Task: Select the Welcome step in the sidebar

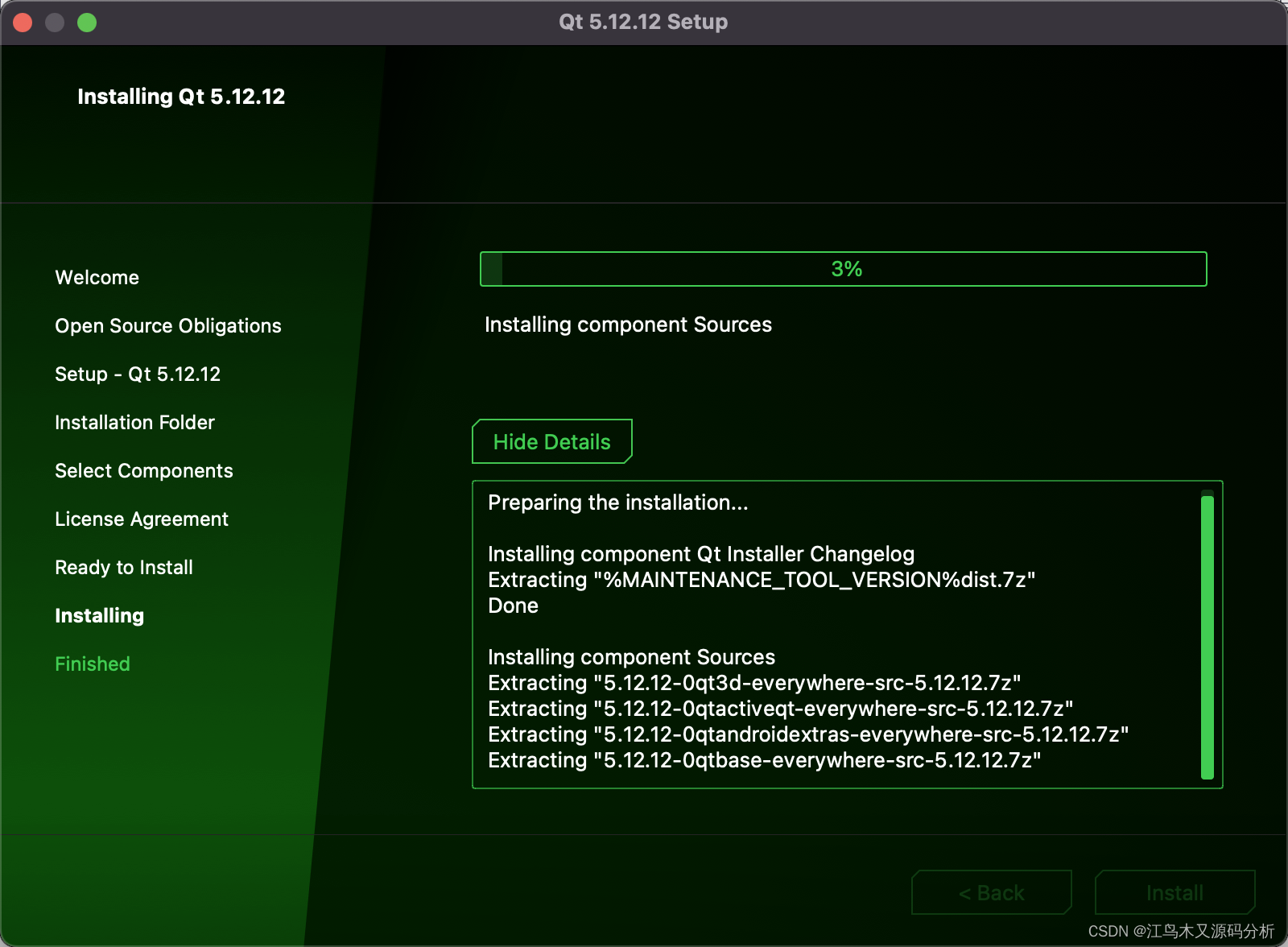Action: (x=97, y=277)
